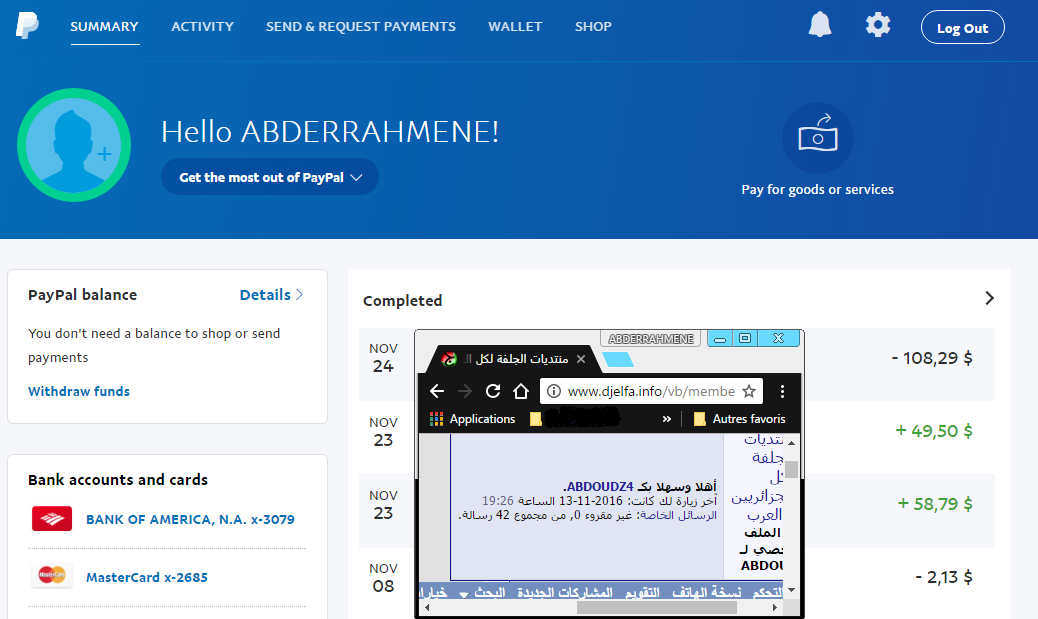Viewport: 1038px width, 619px height.
Task: Open the البحث dropdown in forum navbar
Action: pyautogui.click(x=483, y=593)
